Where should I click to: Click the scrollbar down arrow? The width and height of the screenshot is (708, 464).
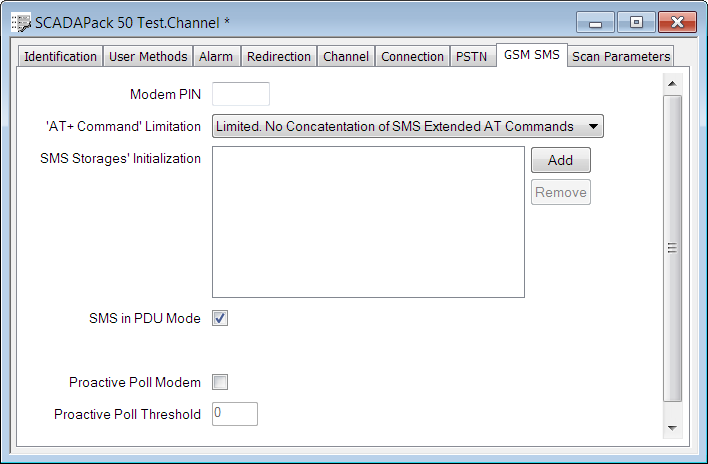point(672,428)
